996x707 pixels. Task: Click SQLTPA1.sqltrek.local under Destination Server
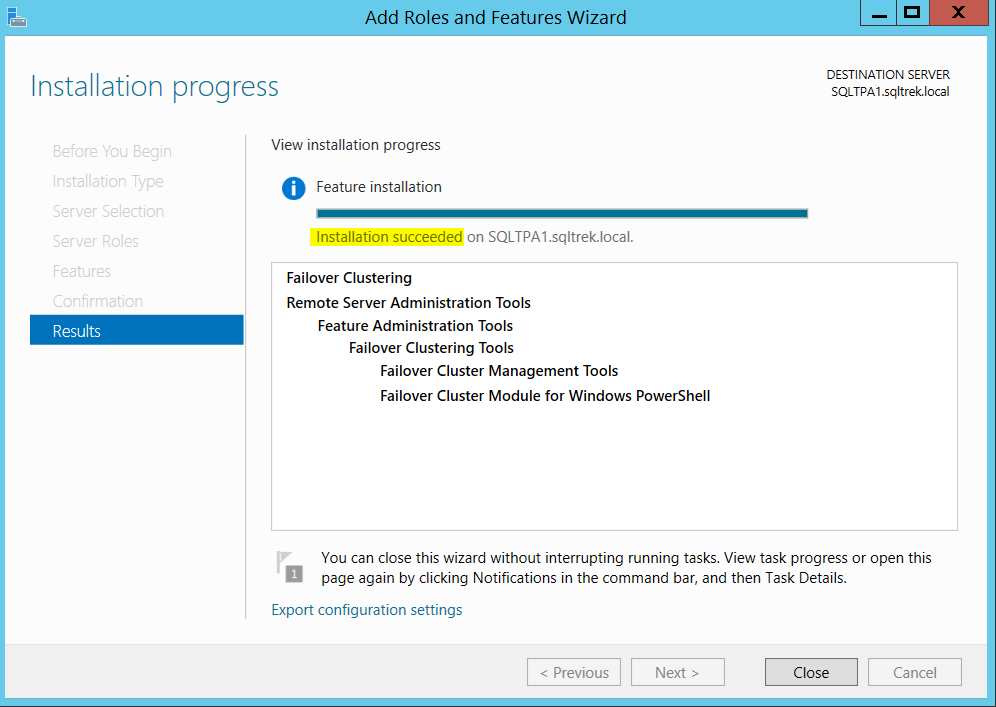pos(890,91)
